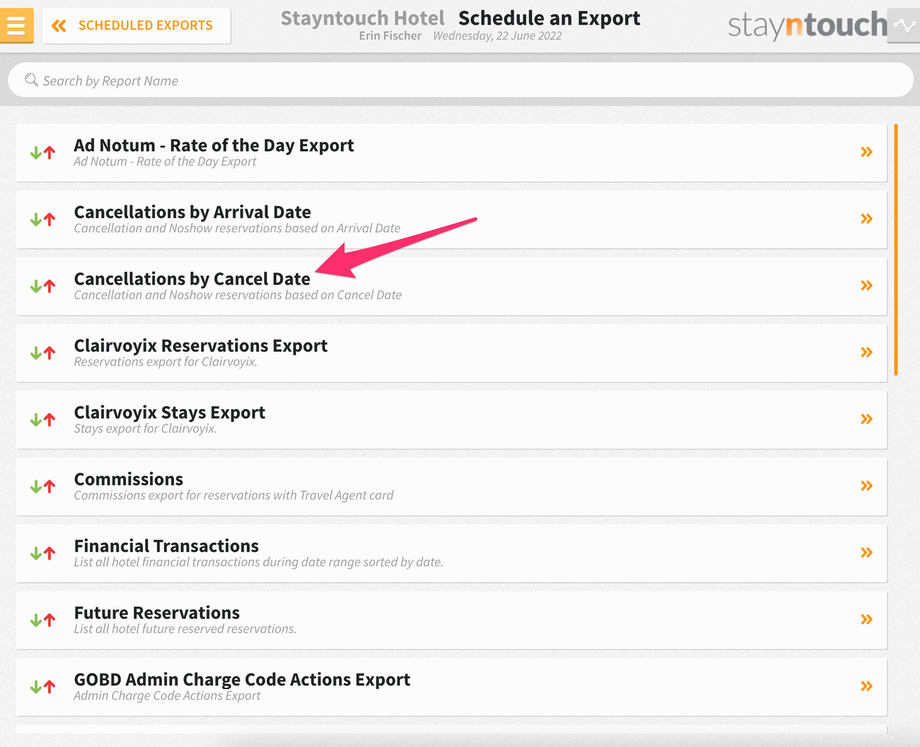
Task: Select Cancellations by Arrival Date title
Action: [x=192, y=212]
